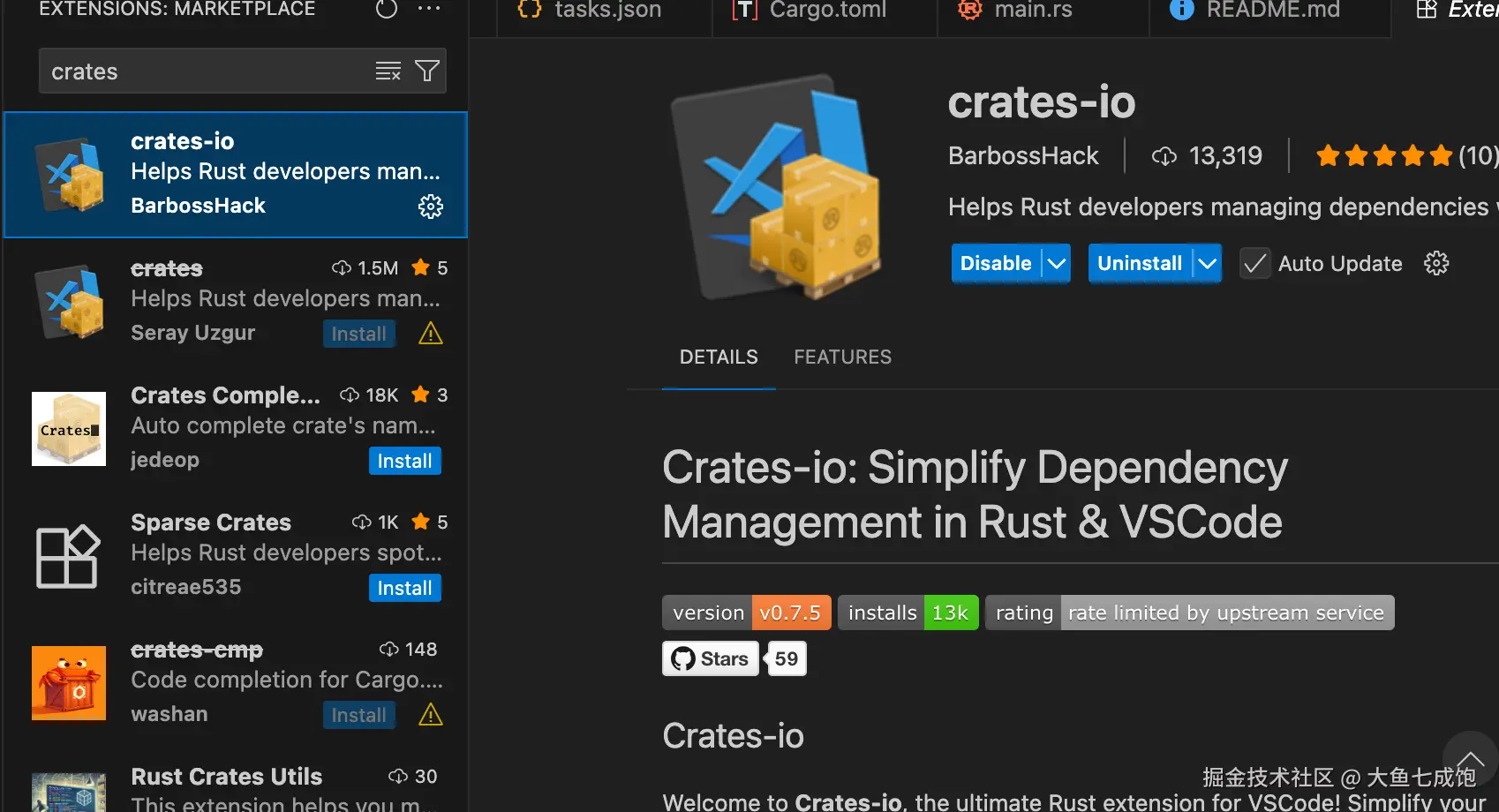Toggle the warning on crates-cmp extension
The width and height of the screenshot is (1499, 812).
430,715
